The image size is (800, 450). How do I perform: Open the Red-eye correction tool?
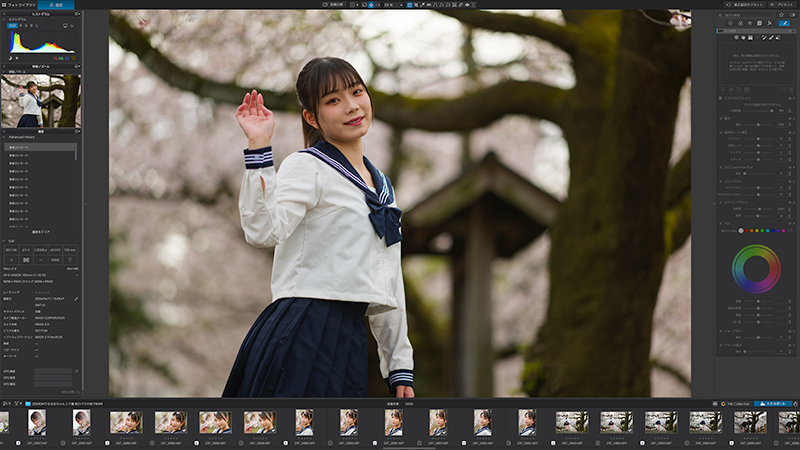click(x=467, y=5)
